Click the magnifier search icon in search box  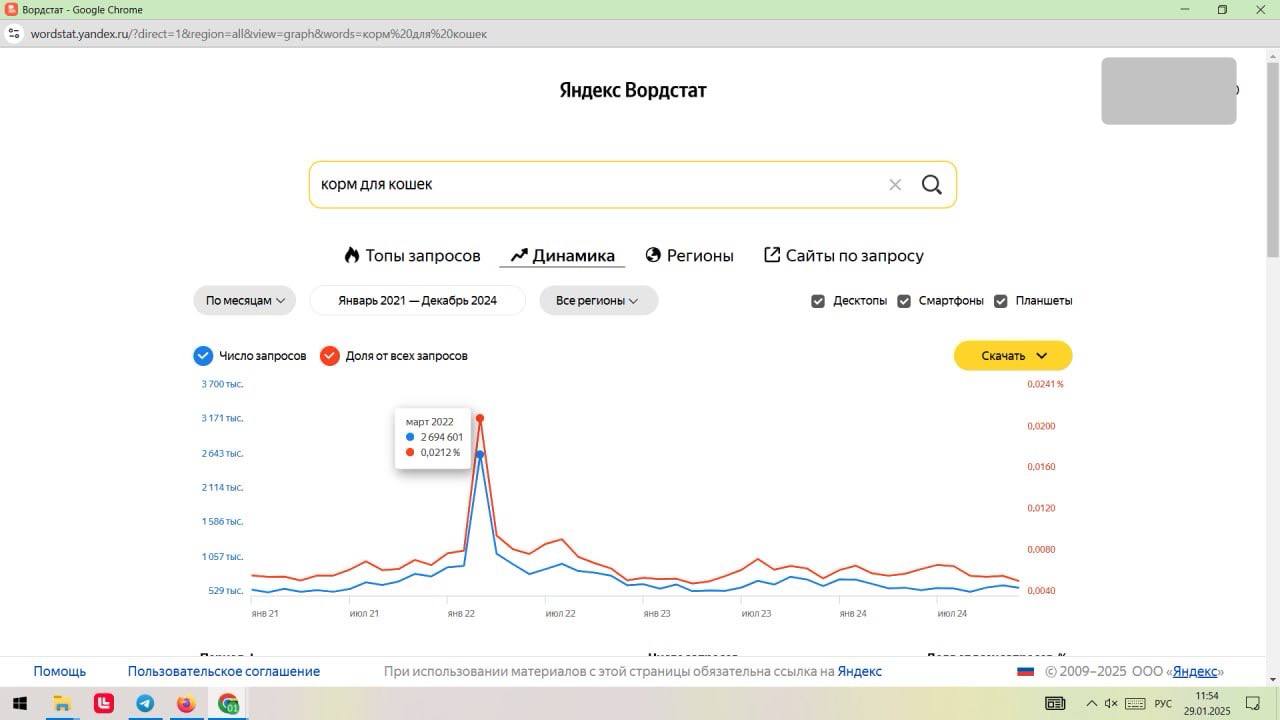(x=931, y=185)
